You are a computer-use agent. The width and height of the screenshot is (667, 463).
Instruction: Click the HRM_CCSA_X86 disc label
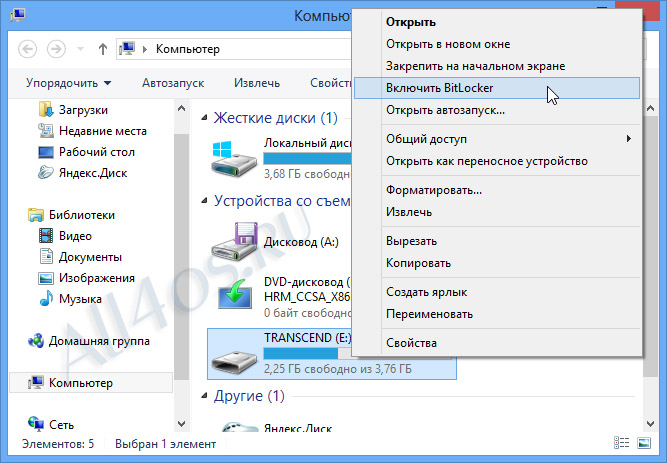click(x=307, y=297)
